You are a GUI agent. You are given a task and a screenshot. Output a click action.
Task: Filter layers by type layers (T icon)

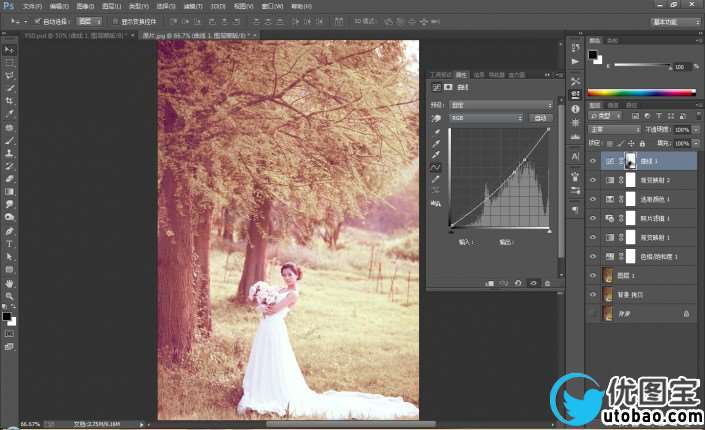tap(659, 116)
